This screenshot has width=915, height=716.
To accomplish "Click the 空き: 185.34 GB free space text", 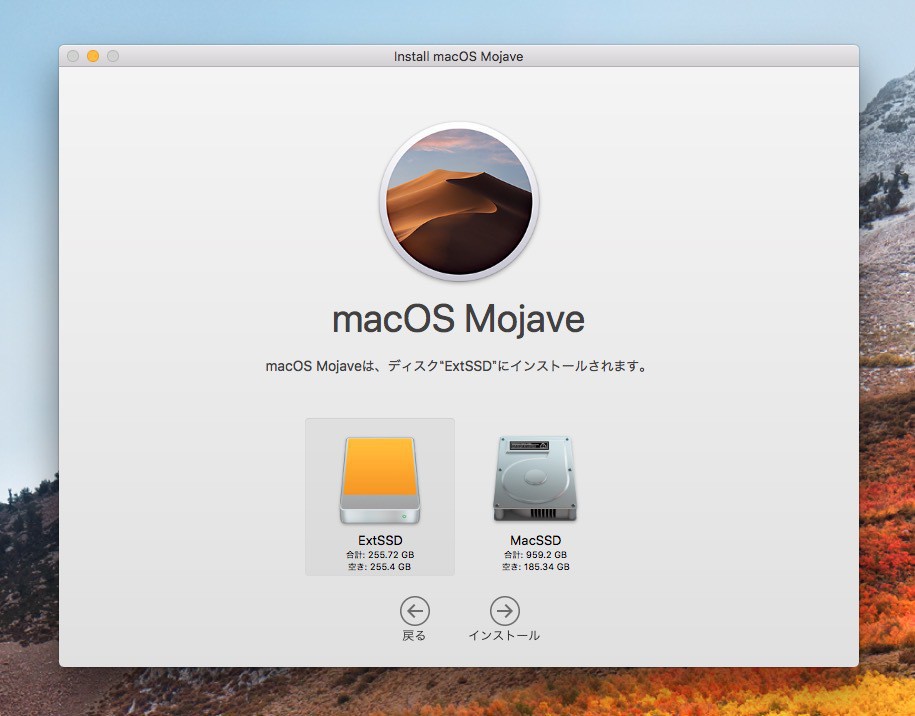I will [x=535, y=567].
